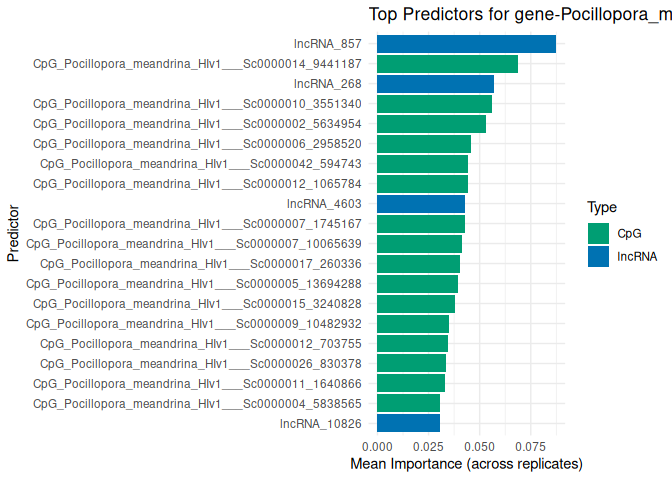Select the lncRNA_10826 bar at the bottom
Image resolution: width=672 pixels, height=480 pixels.
(x=408, y=423)
